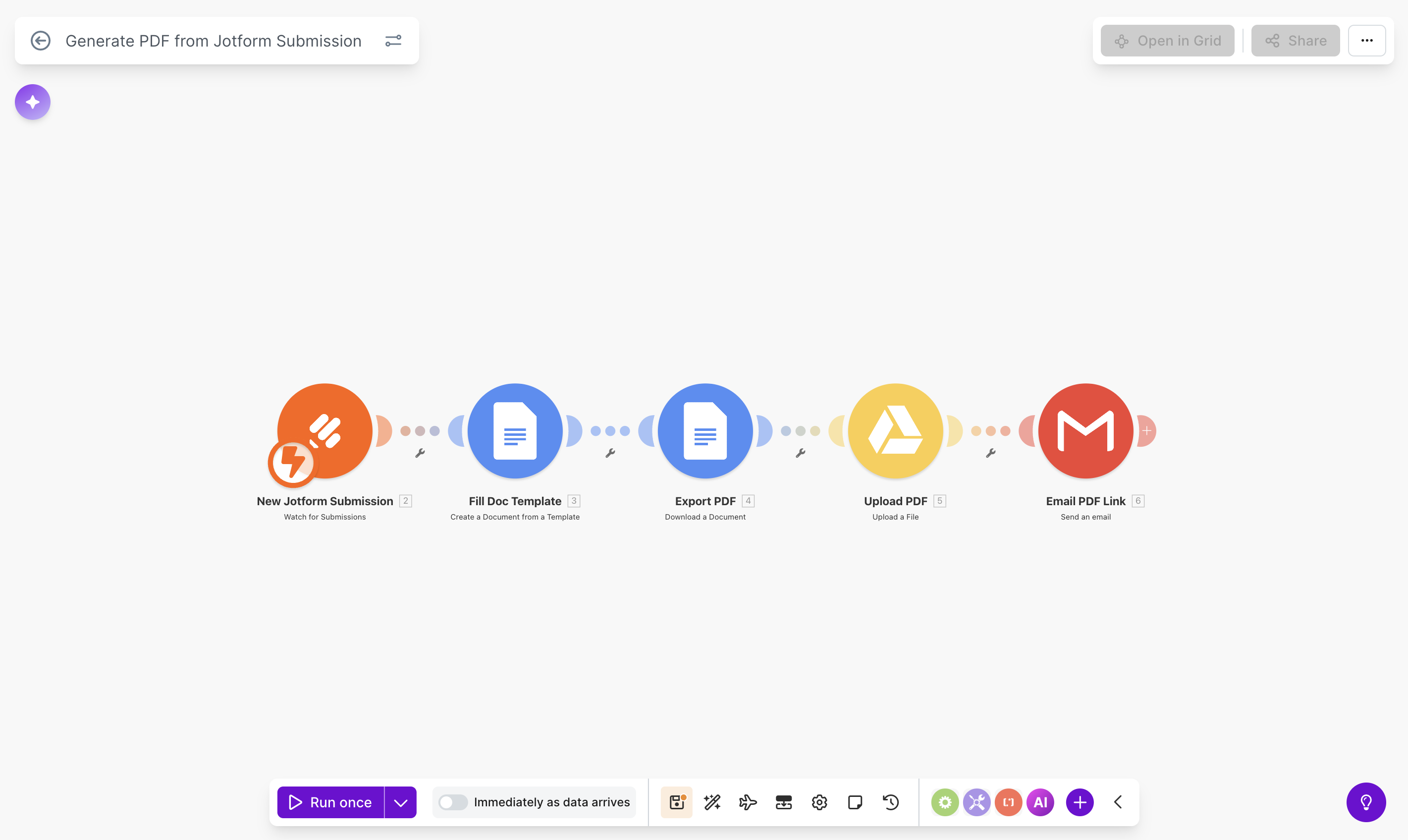Image resolution: width=1408 pixels, height=840 pixels.
Task: Click connection dots between Upload PDF and Email
Action: 991,431
